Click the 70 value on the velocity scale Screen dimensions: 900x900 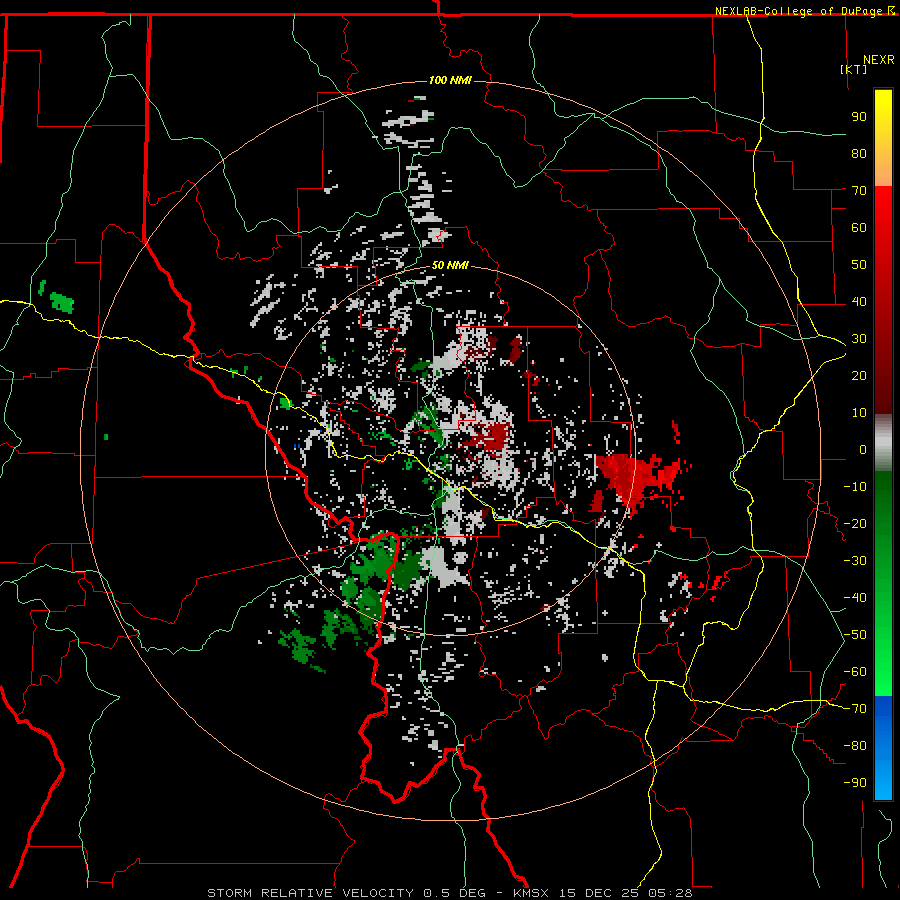tap(859, 191)
